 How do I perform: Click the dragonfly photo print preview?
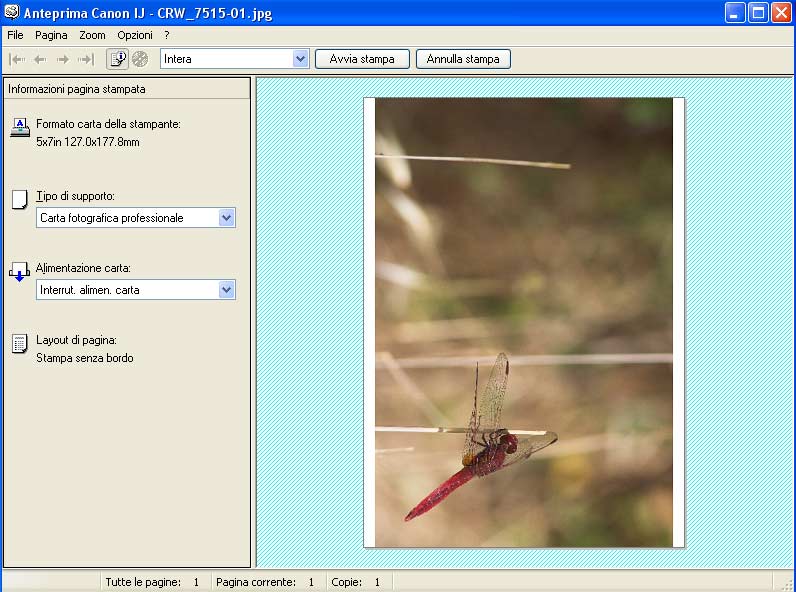(524, 322)
